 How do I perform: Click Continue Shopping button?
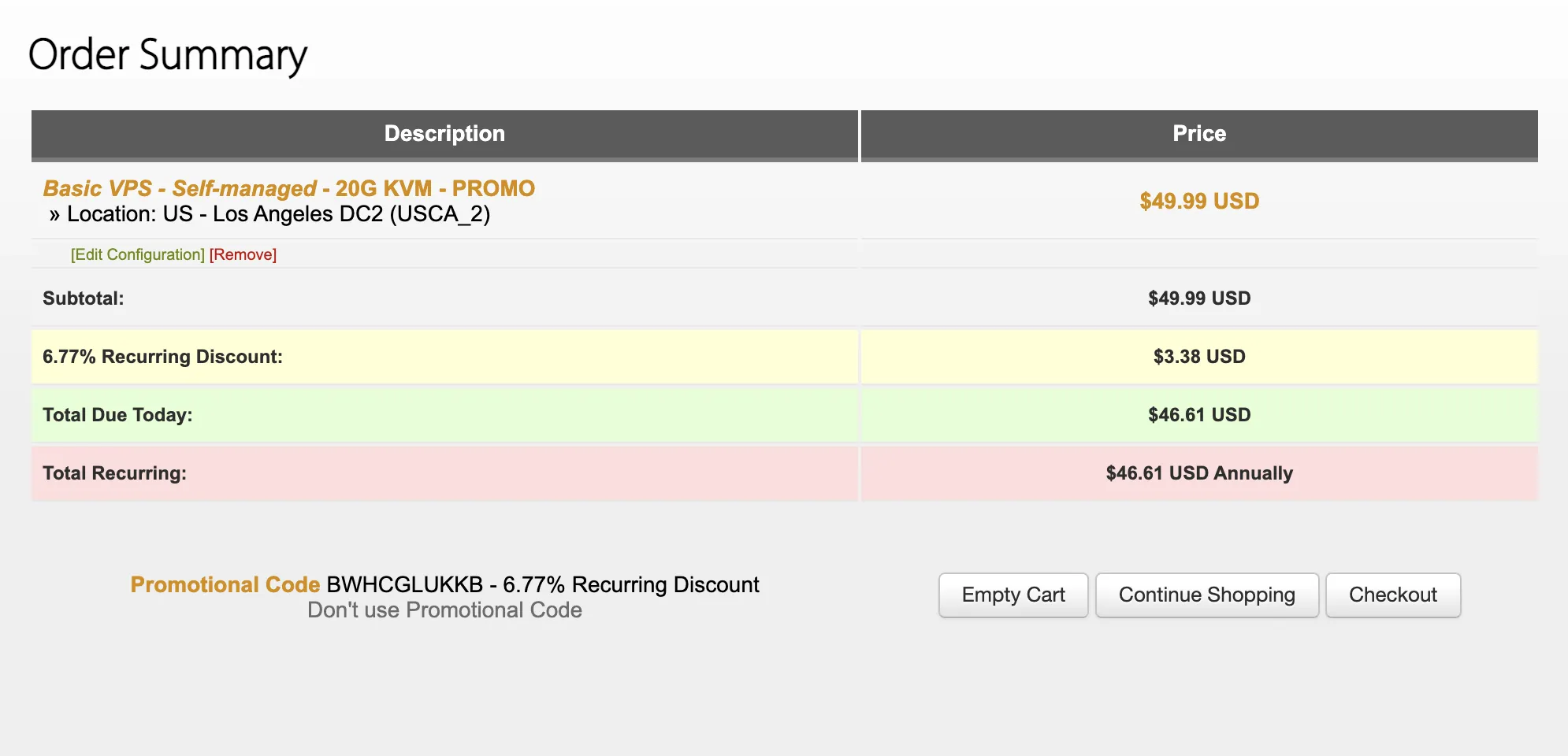(1206, 595)
